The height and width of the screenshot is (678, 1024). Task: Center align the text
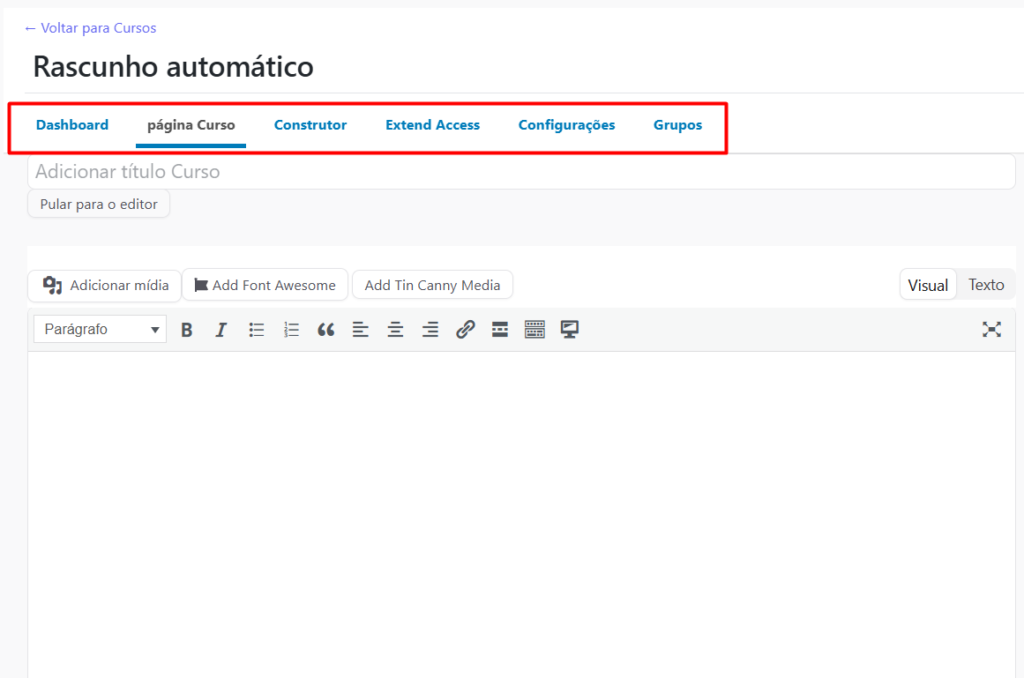396,330
